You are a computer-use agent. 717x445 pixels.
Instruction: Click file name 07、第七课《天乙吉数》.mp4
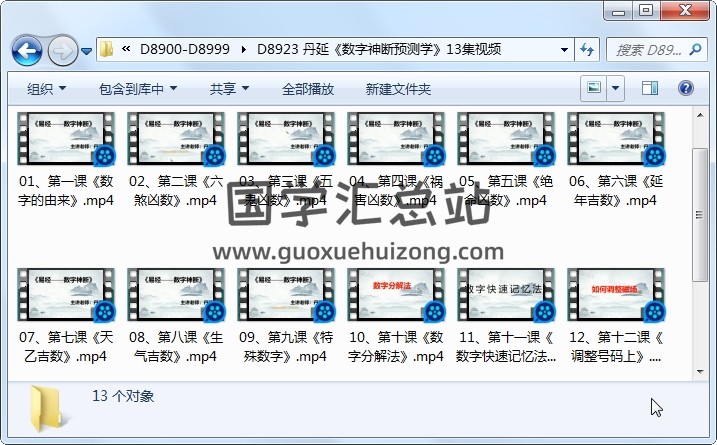click(x=66, y=347)
